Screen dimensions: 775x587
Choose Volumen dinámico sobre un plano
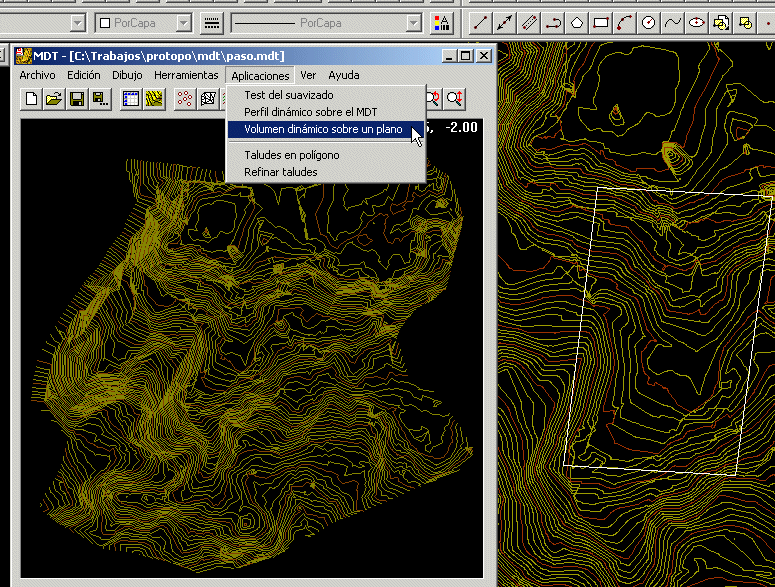pyautogui.click(x=326, y=129)
